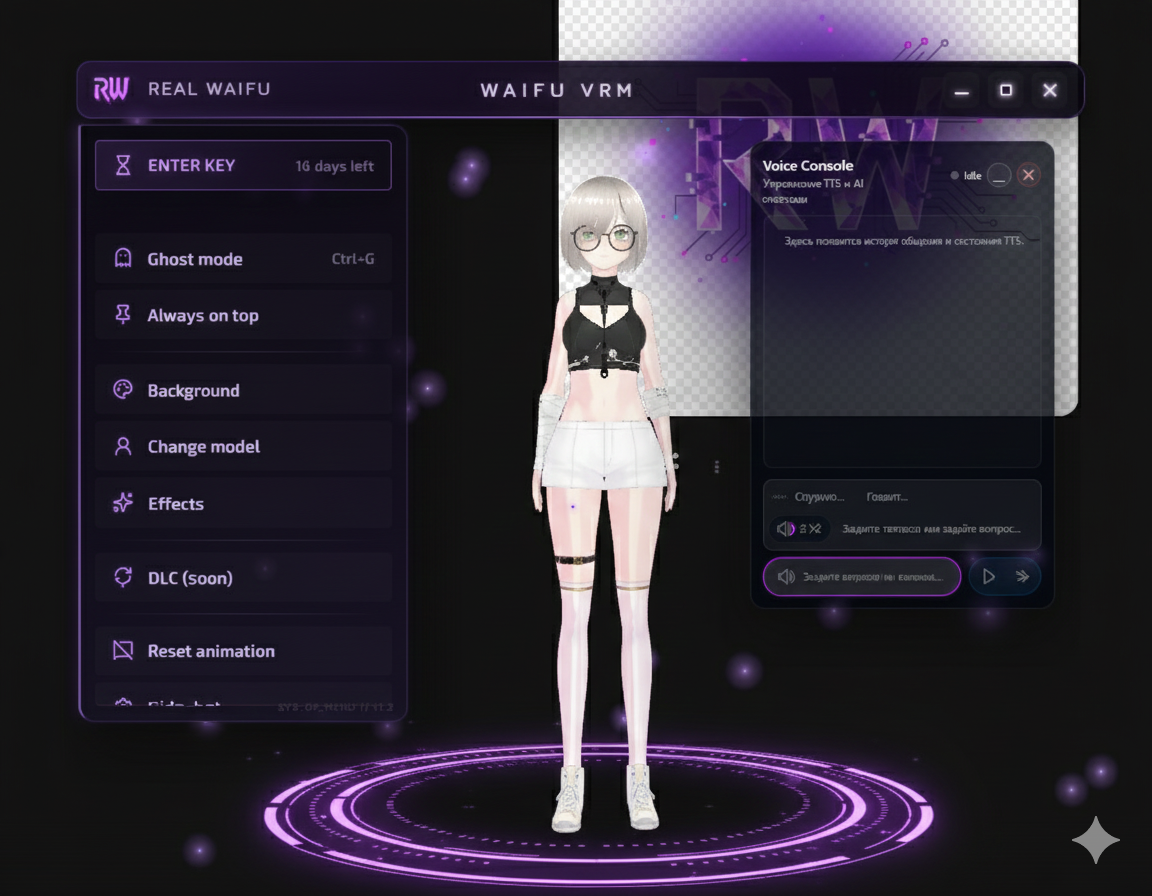This screenshot has height=896, width=1152.
Task: Click the crossed-flag icon for Reset animation
Action: [x=123, y=651]
